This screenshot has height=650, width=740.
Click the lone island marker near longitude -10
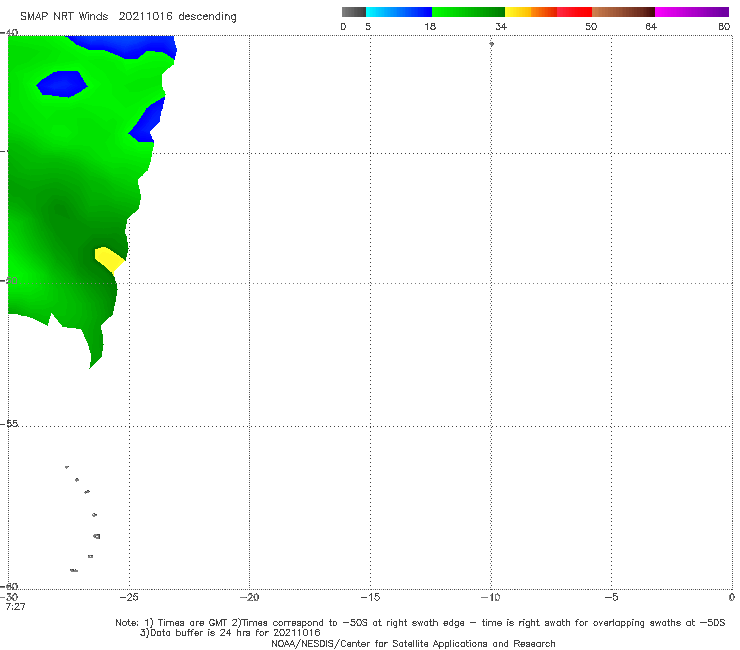[x=491, y=44]
